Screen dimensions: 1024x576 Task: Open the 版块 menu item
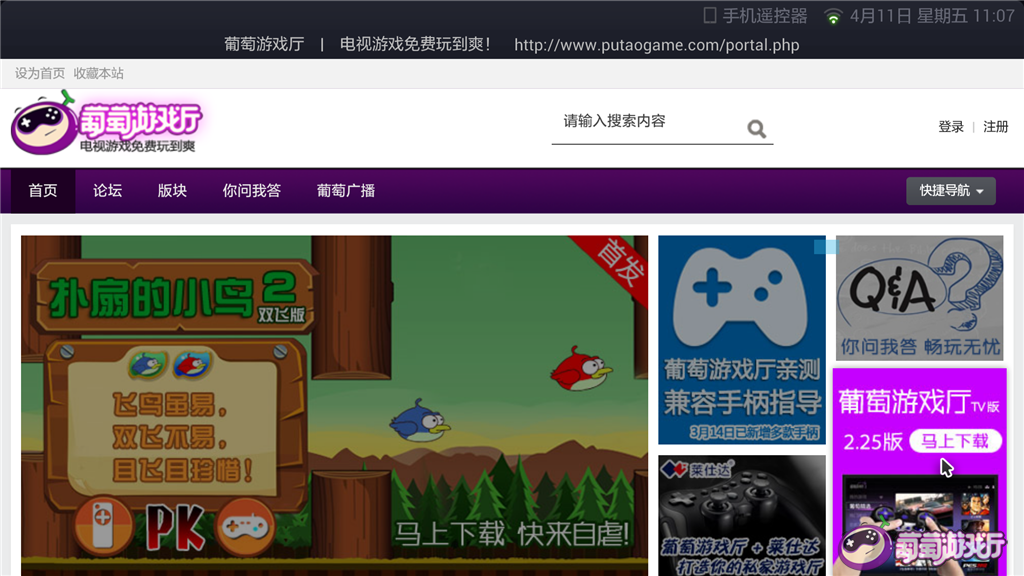click(172, 191)
